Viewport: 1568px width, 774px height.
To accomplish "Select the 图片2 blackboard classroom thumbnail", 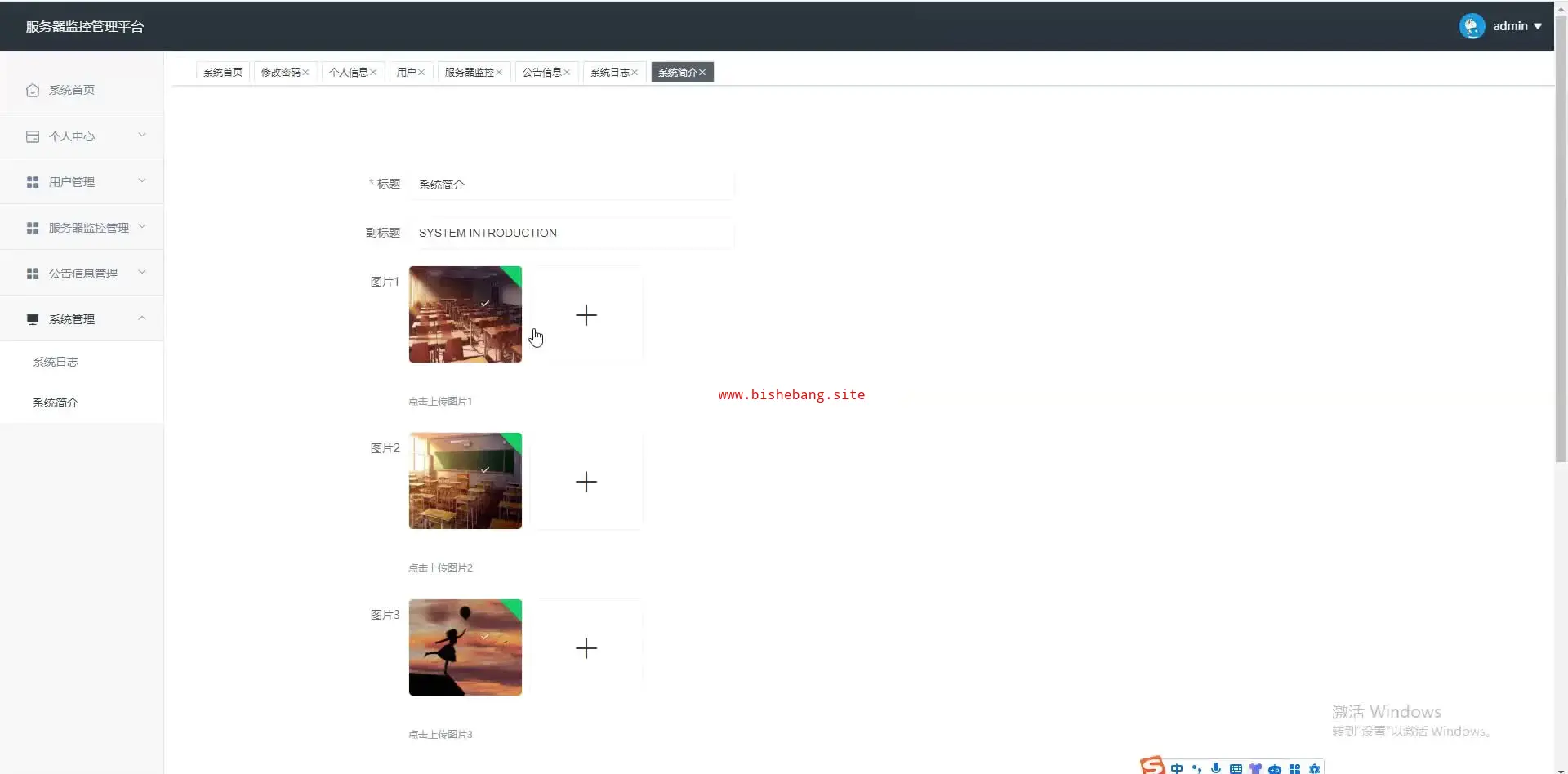I will pos(465,481).
